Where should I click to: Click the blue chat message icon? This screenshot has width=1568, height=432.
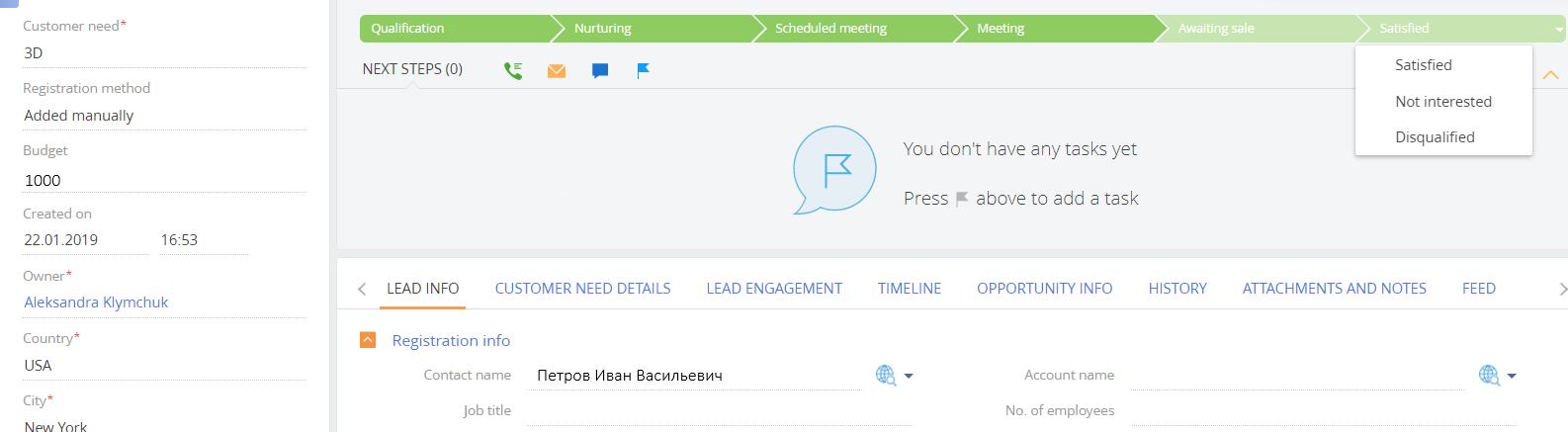(600, 71)
